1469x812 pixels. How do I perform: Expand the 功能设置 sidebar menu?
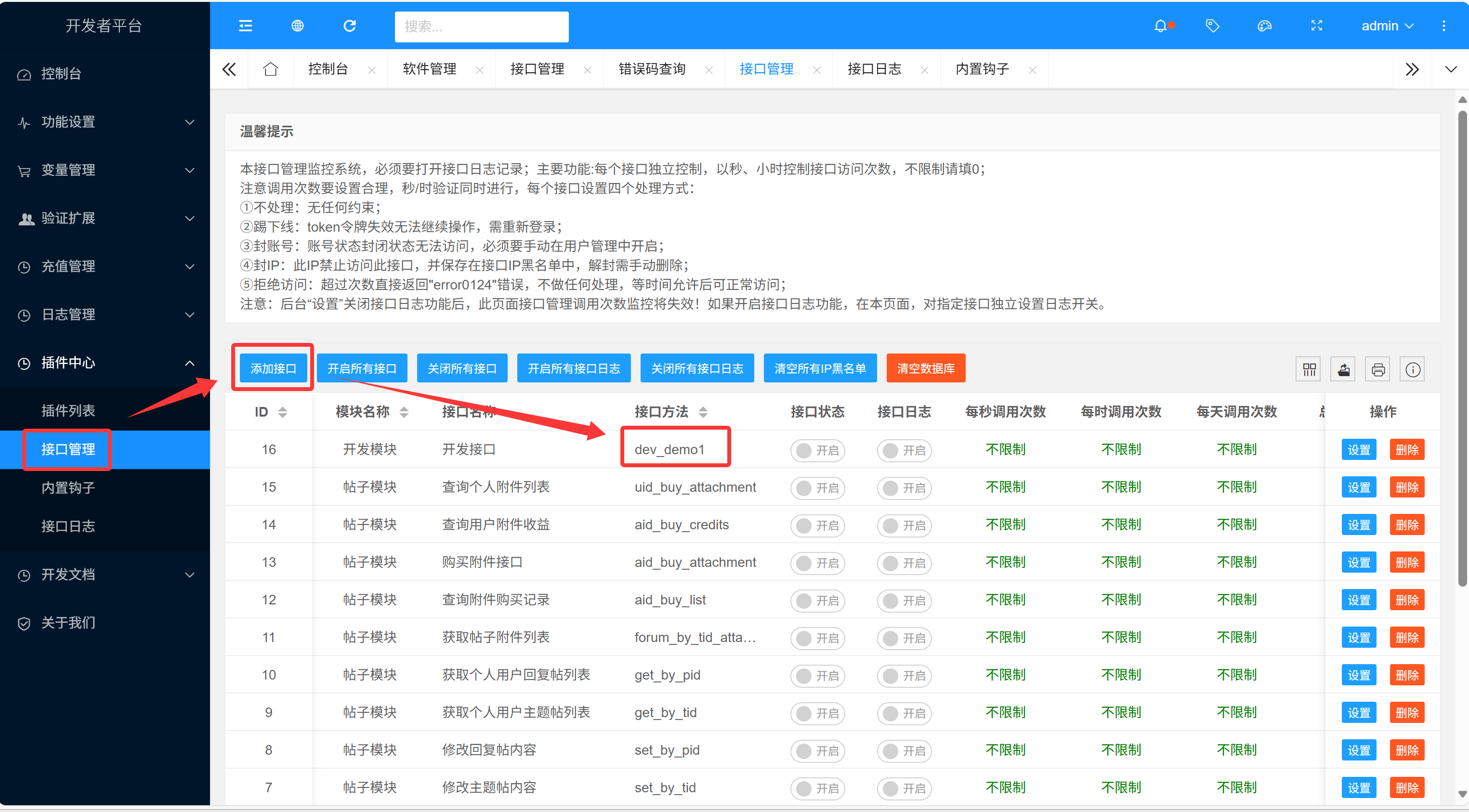[x=105, y=122]
